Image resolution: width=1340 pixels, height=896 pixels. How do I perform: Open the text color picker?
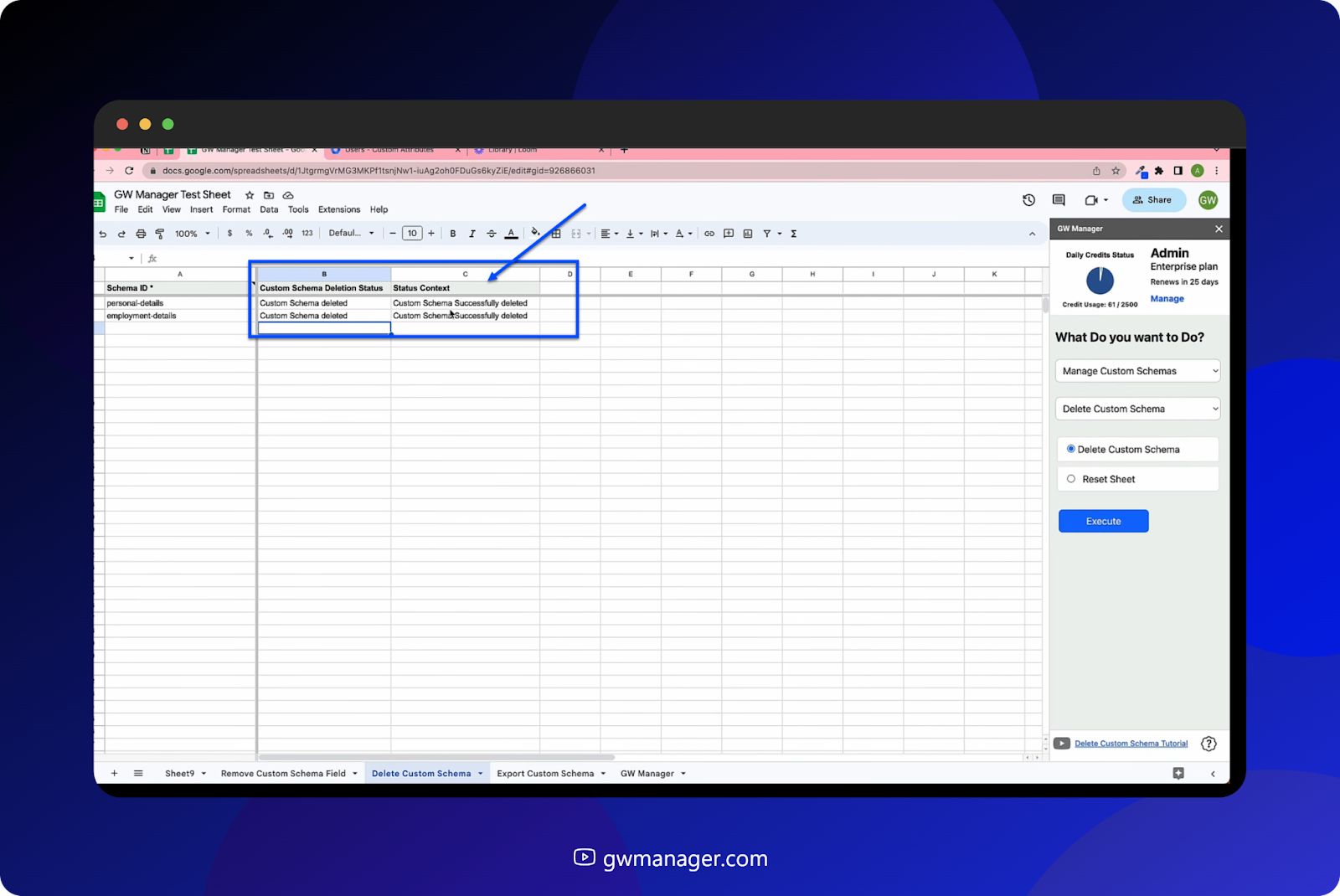pyautogui.click(x=511, y=234)
